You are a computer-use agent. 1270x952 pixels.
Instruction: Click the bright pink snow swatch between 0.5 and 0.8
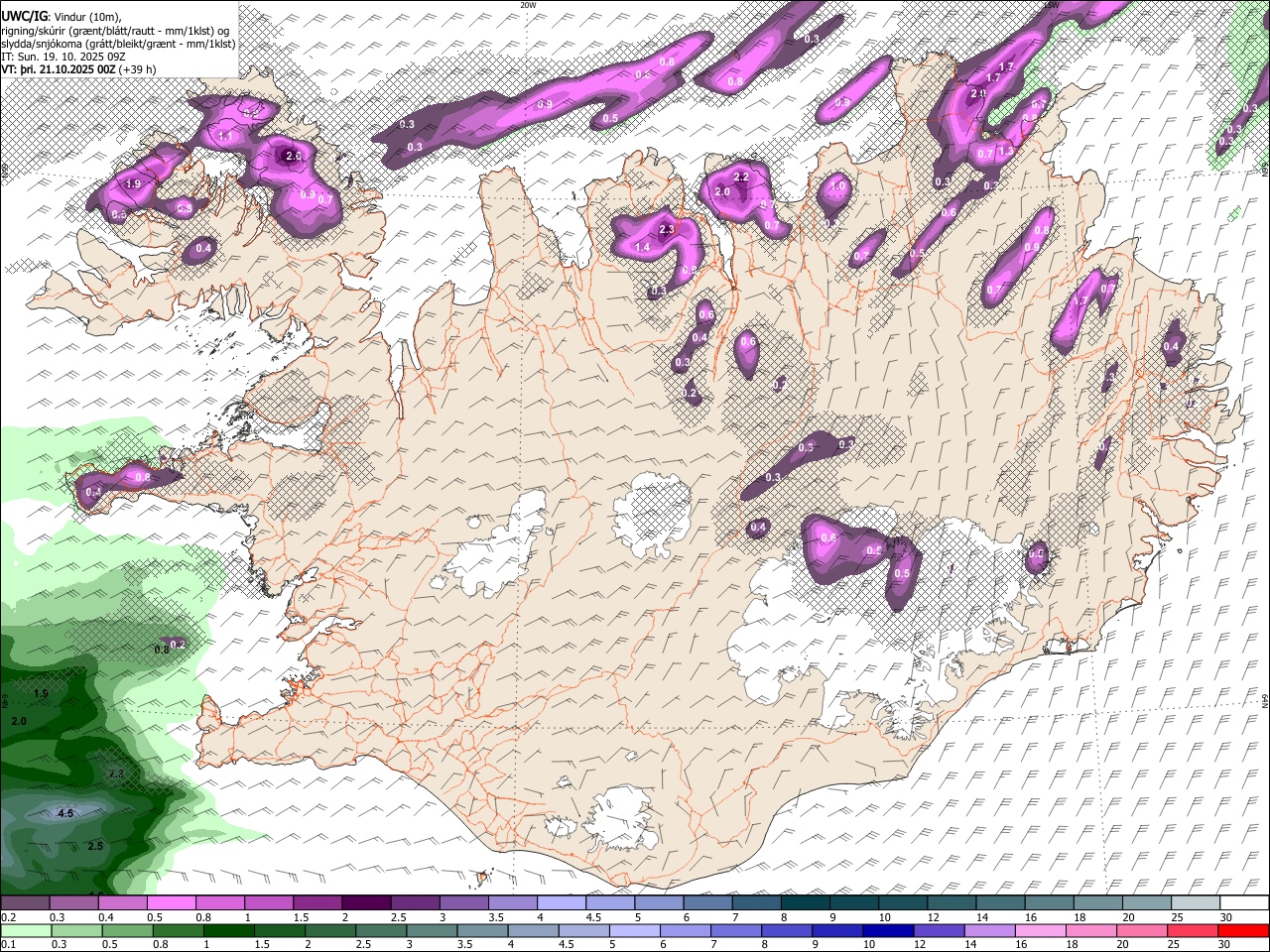[171, 903]
